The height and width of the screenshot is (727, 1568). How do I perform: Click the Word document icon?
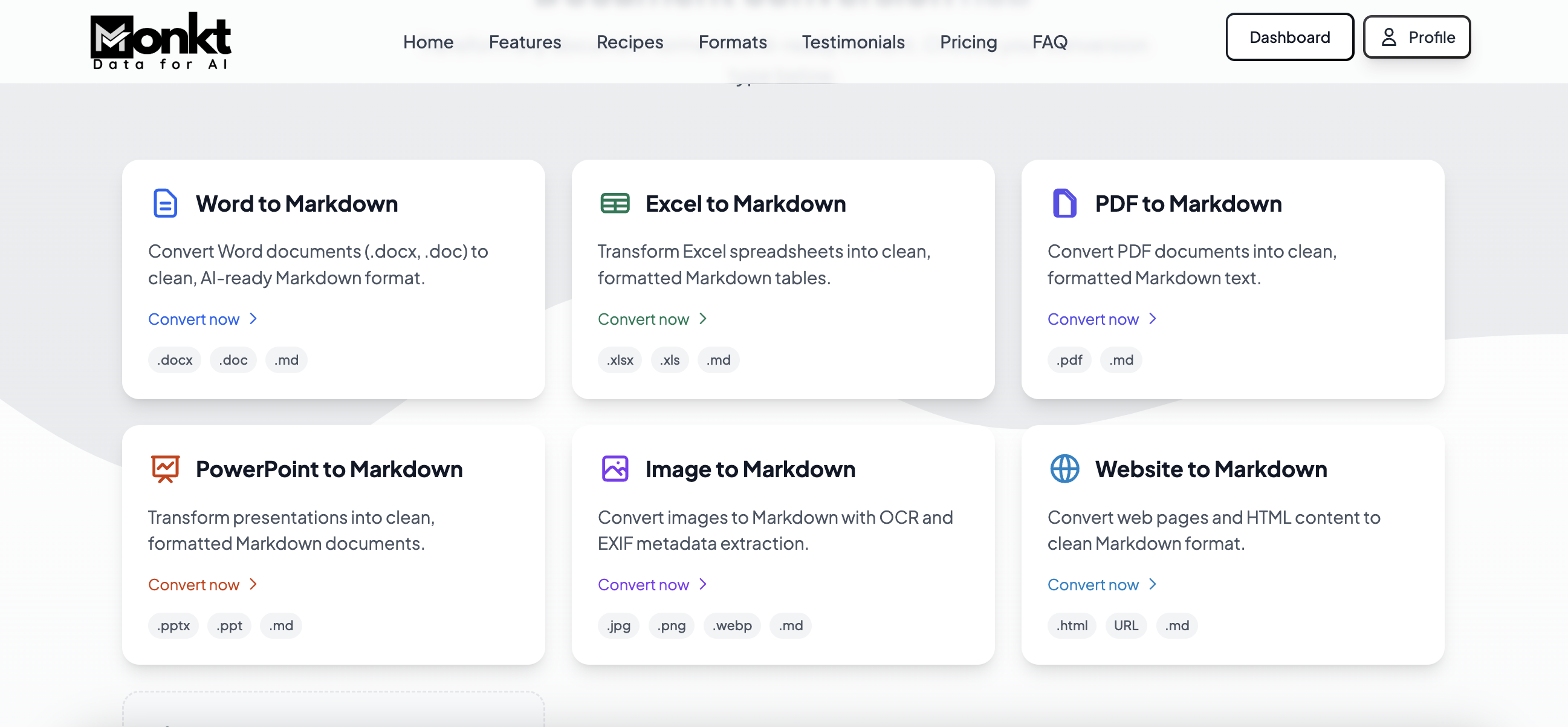point(165,203)
